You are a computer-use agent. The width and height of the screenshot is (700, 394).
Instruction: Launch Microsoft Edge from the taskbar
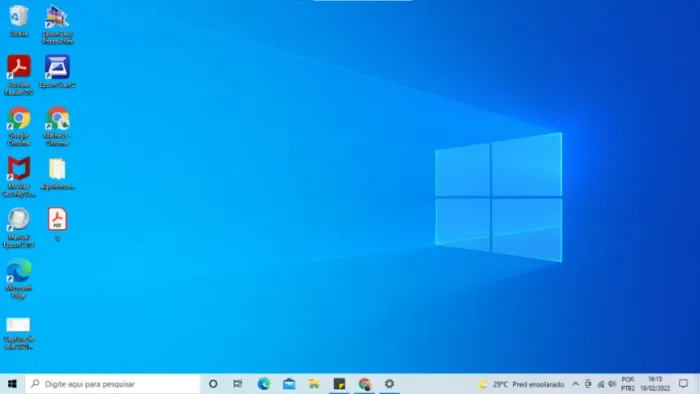coord(264,384)
